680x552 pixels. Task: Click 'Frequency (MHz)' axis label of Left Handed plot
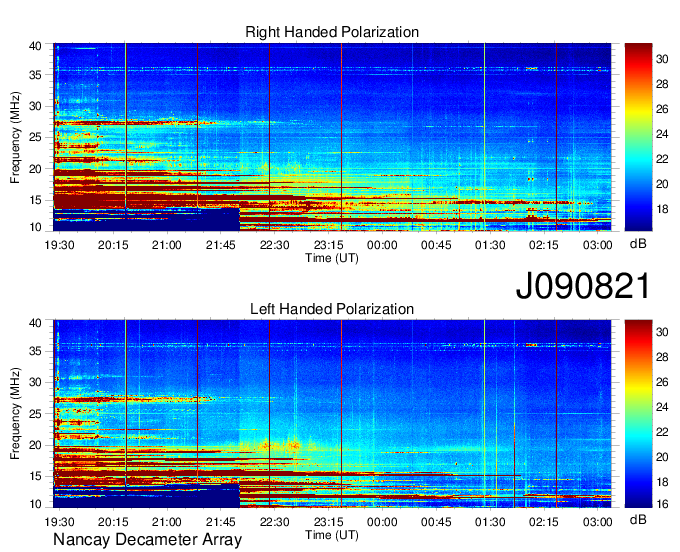point(15,414)
